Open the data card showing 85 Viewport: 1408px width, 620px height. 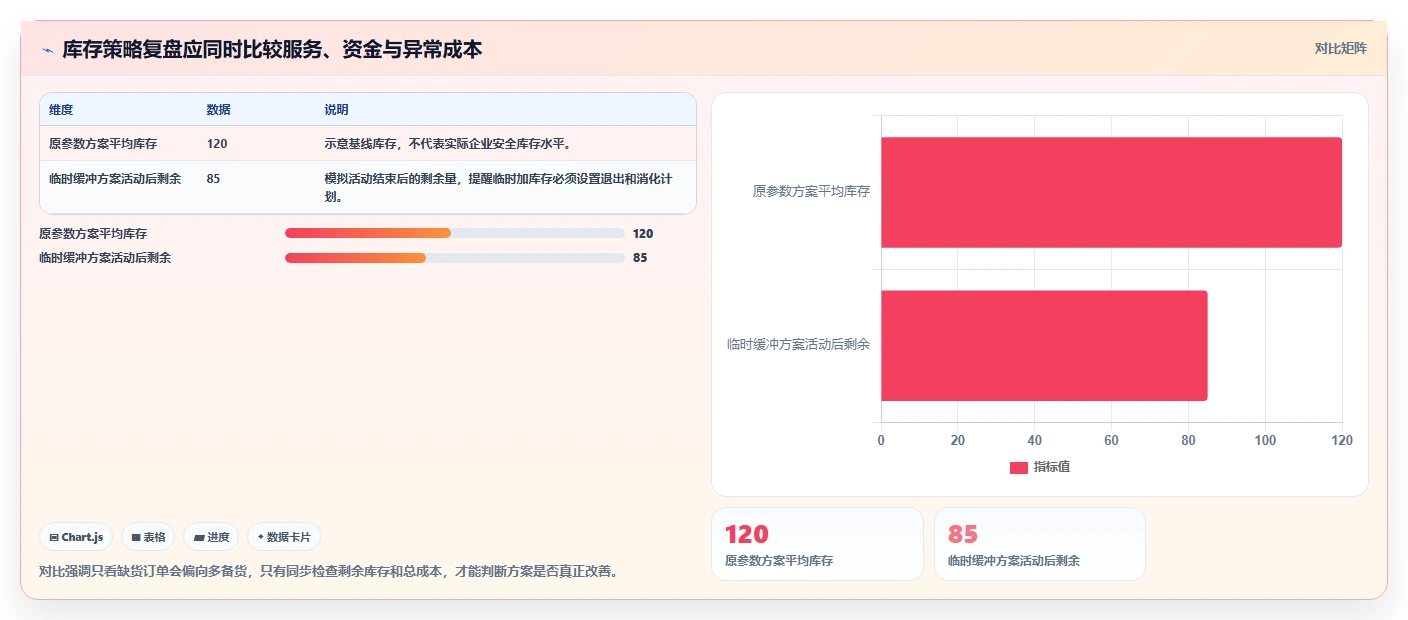[x=1040, y=544]
